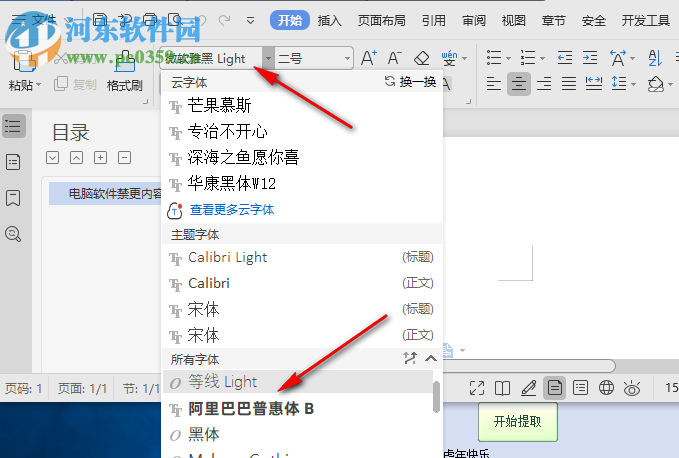The height and width of the screenshot is (458, 679).
Task: Switch to the 引用 tab
Action: (x=434, y=20)
